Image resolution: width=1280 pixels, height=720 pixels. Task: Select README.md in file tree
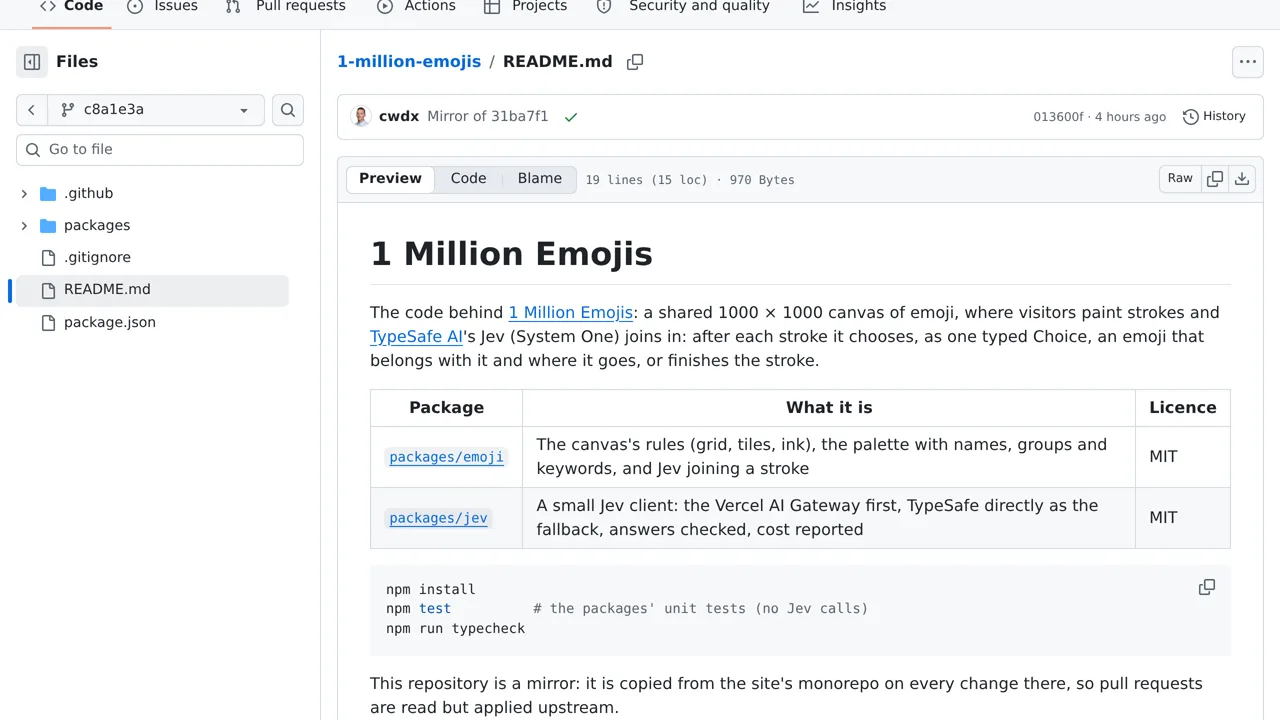tap(150, 290)
